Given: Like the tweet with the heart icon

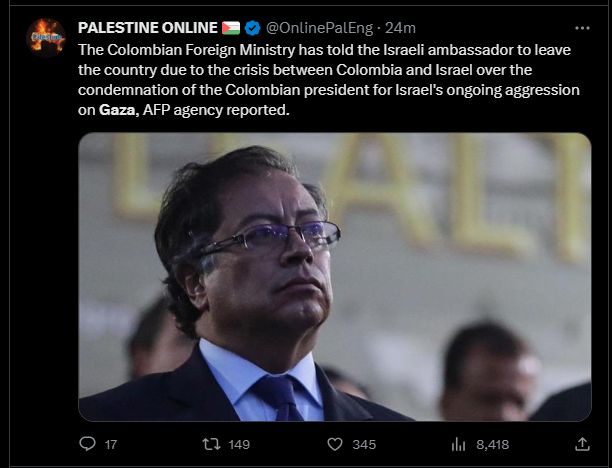Looking at the screenshot, I should pos(335,443).
